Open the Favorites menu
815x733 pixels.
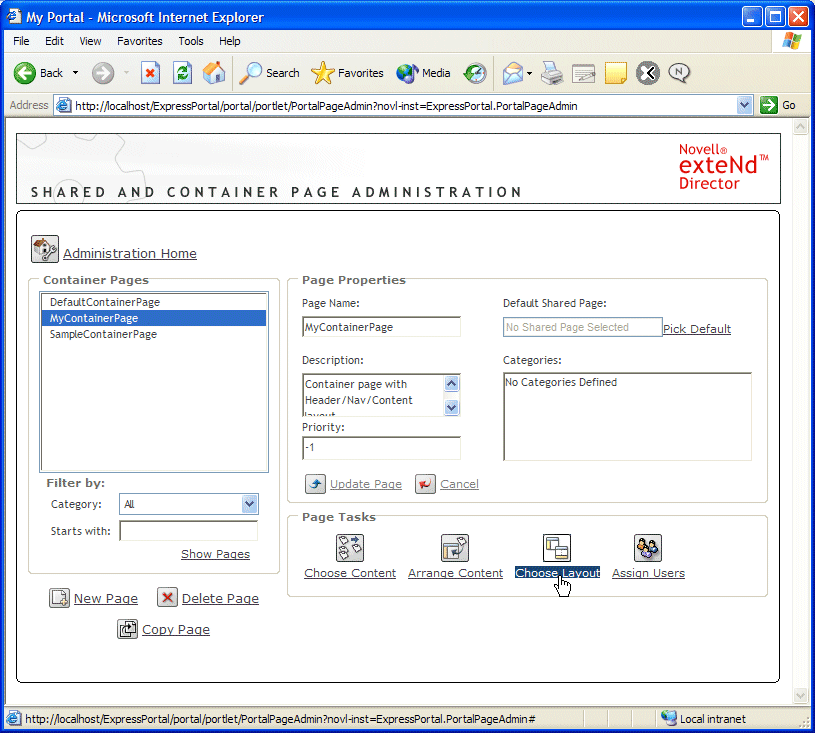pyautogui.click(x=139, y=41)
